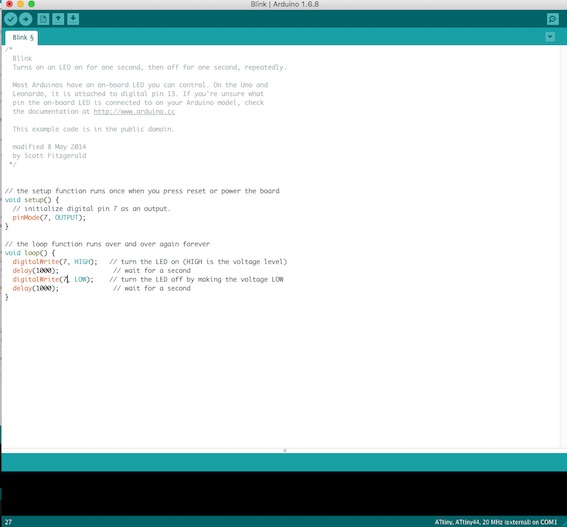Click the line number 27 in status bar
Screen dimensions: 567x527
8,522
